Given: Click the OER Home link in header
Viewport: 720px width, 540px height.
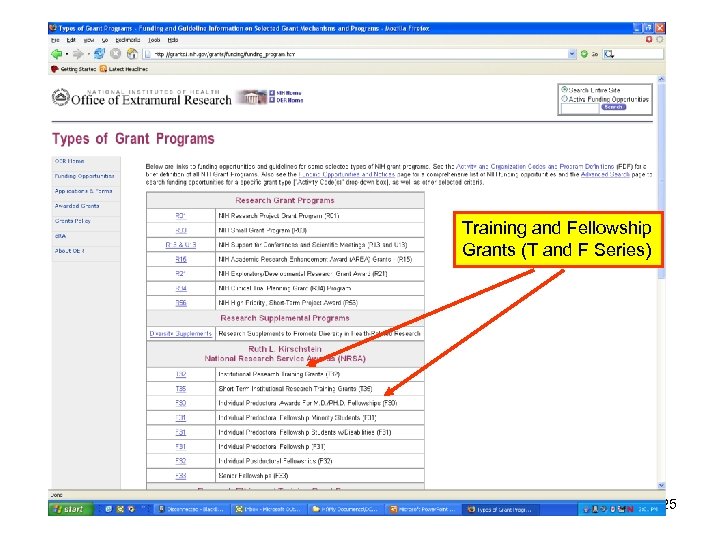Looking at the screenshot, I should click(290, 100).
